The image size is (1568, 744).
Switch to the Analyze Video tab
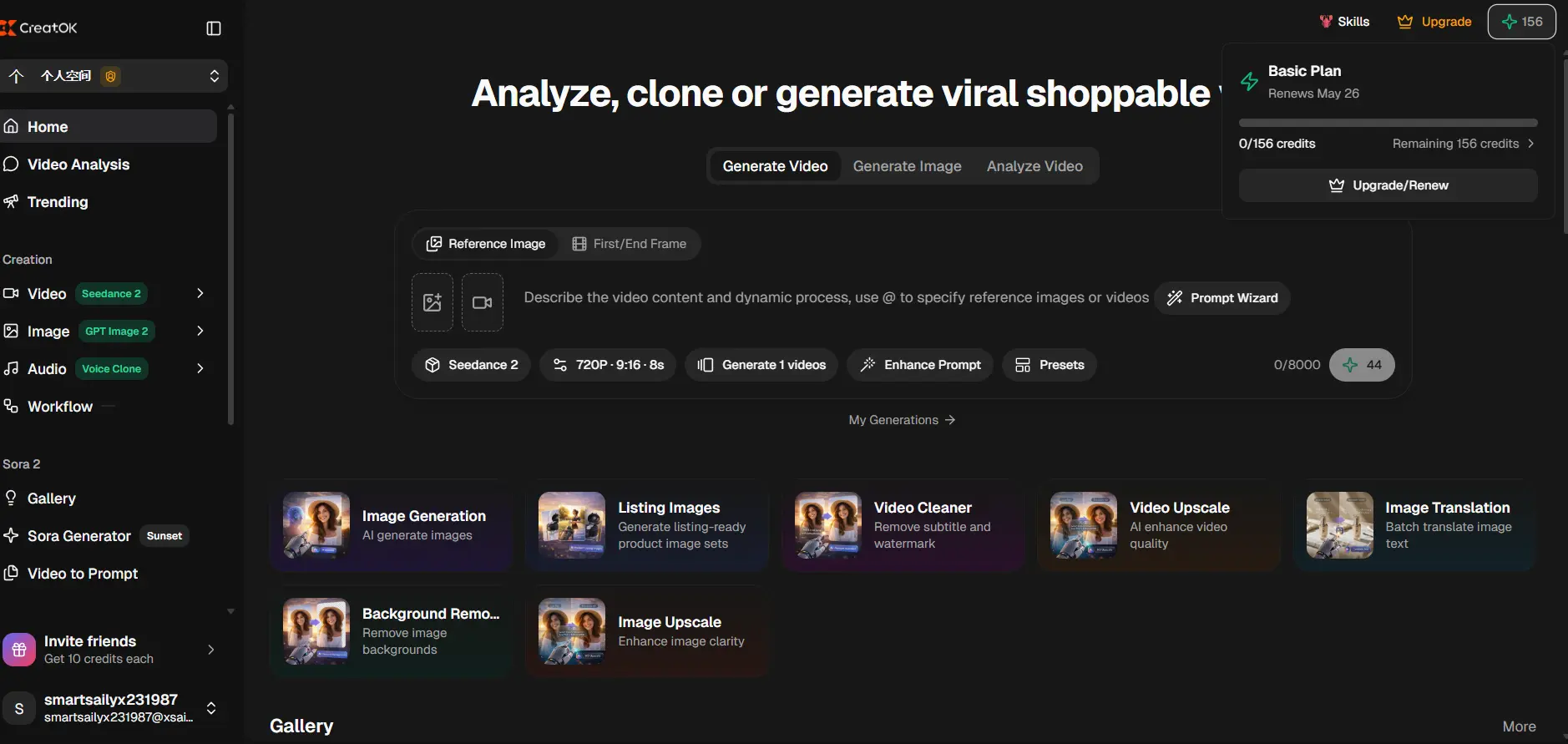(x=1034, y=166)
